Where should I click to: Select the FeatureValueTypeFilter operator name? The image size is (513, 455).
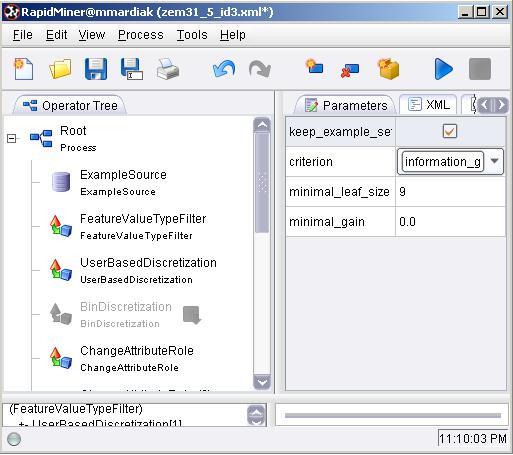tap(143, 219)
